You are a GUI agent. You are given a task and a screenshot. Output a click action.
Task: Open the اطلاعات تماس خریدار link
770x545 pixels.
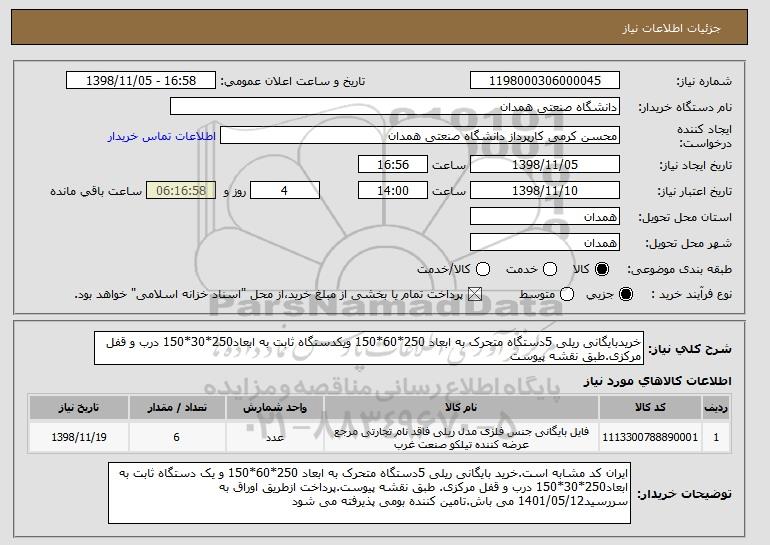[162, 136]
